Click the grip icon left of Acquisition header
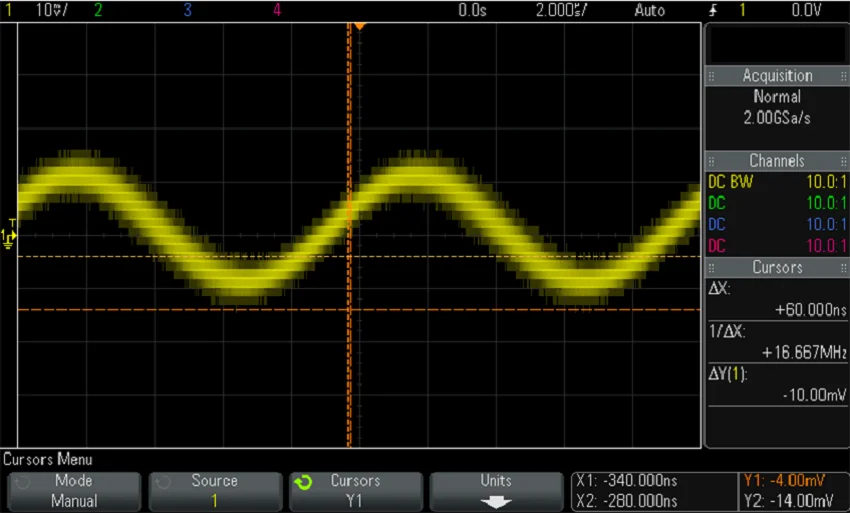This screenshot has width=850, height=513. point(712,76)
